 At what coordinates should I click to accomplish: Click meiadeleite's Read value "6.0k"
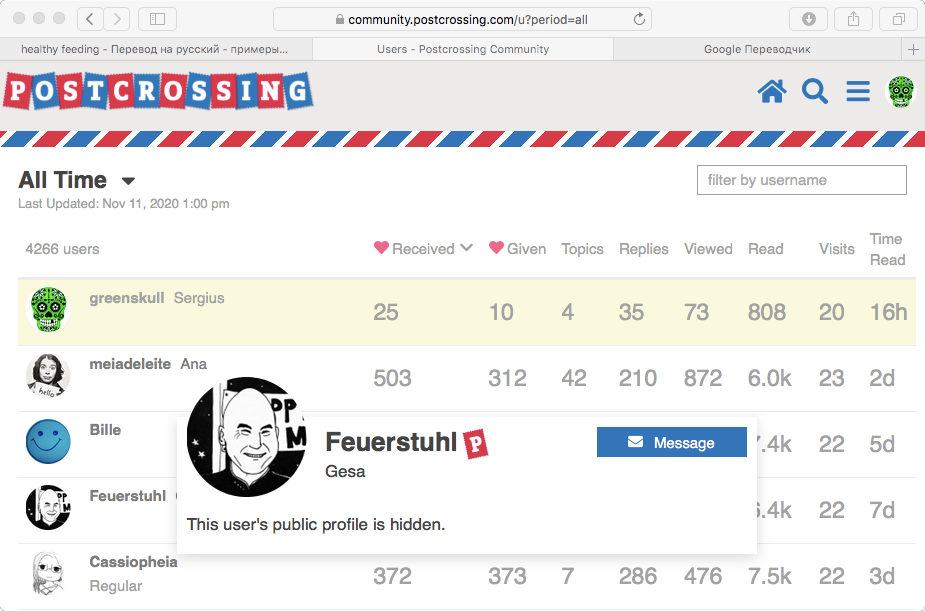point(770,378)
